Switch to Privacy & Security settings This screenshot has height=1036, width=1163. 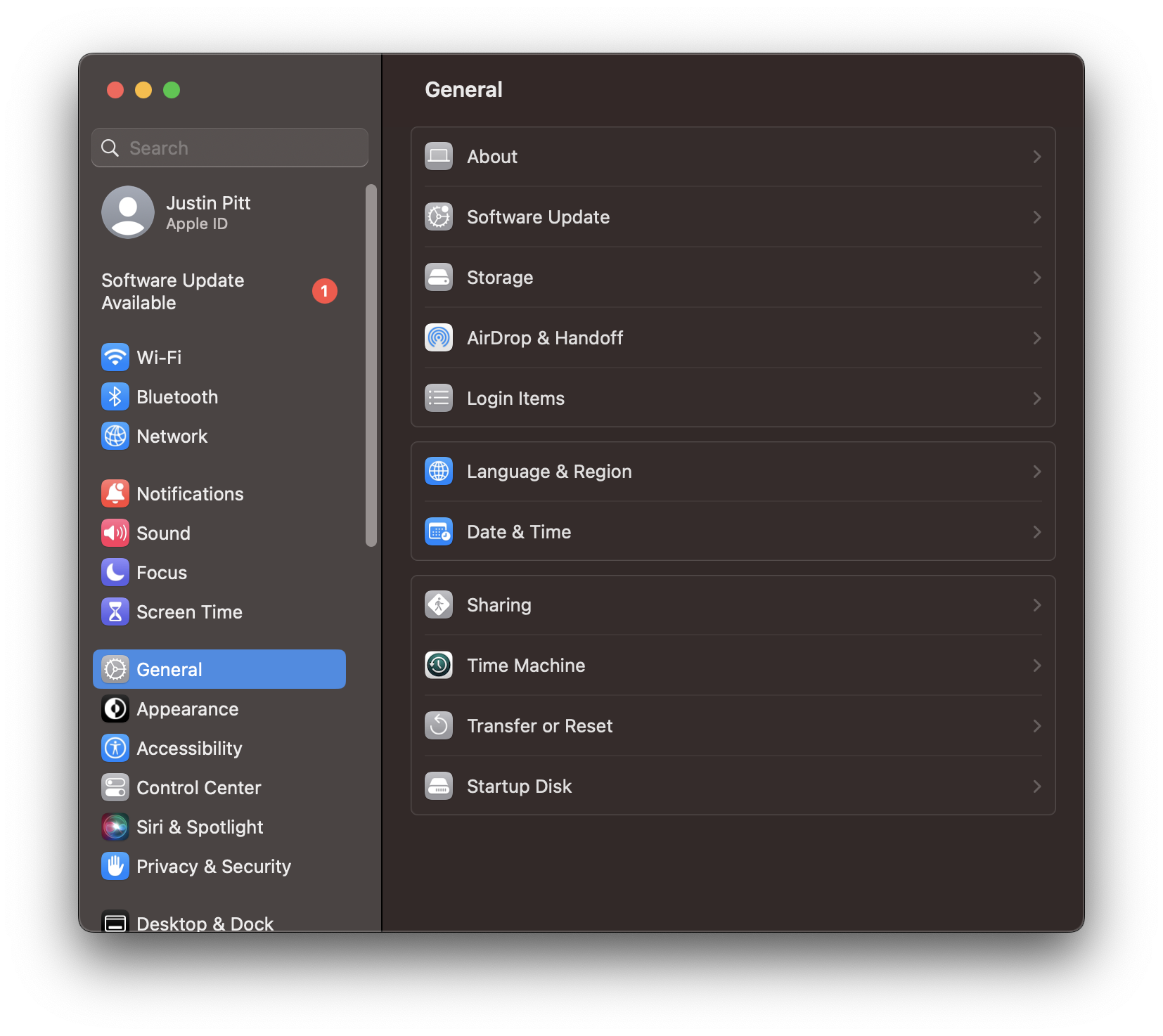click(213, 867)
